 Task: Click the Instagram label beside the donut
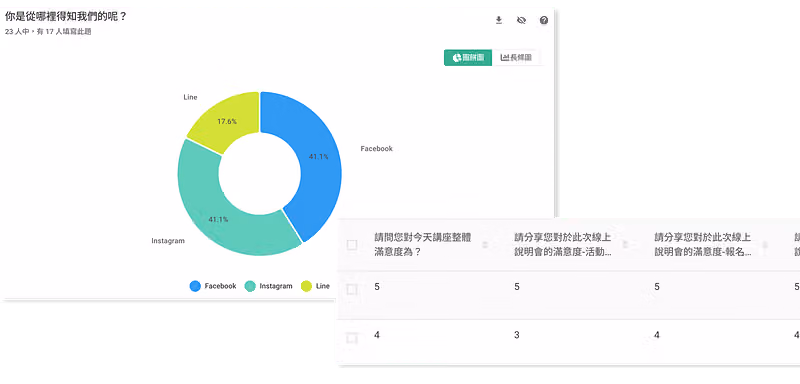click(x=168, y=241)
